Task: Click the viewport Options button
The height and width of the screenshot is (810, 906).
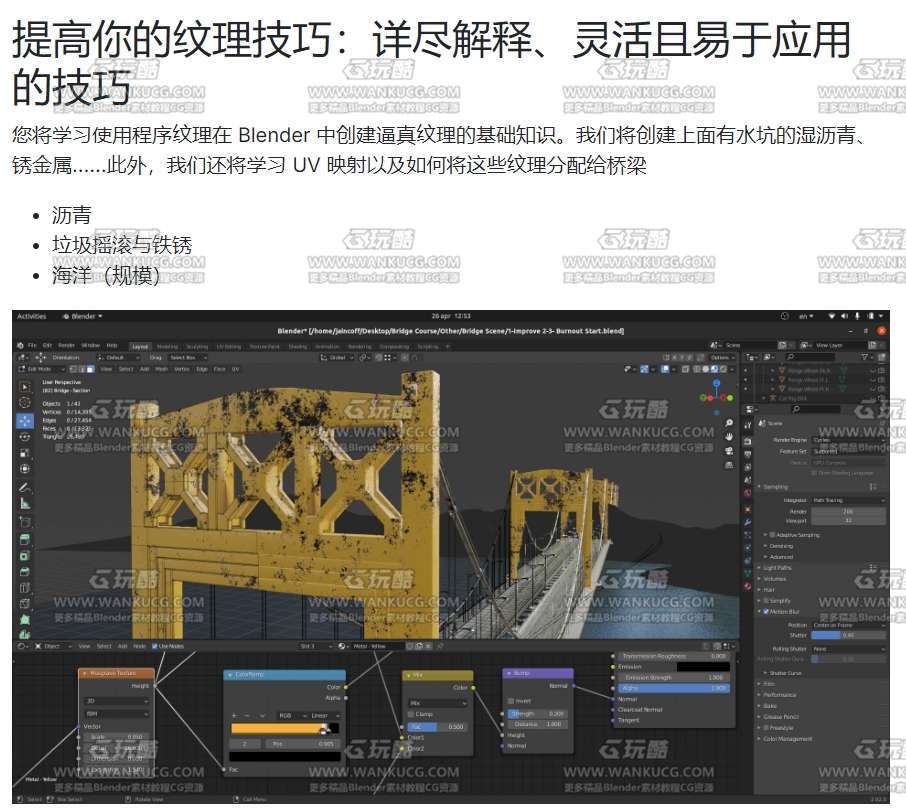Action: click(721, 358)
